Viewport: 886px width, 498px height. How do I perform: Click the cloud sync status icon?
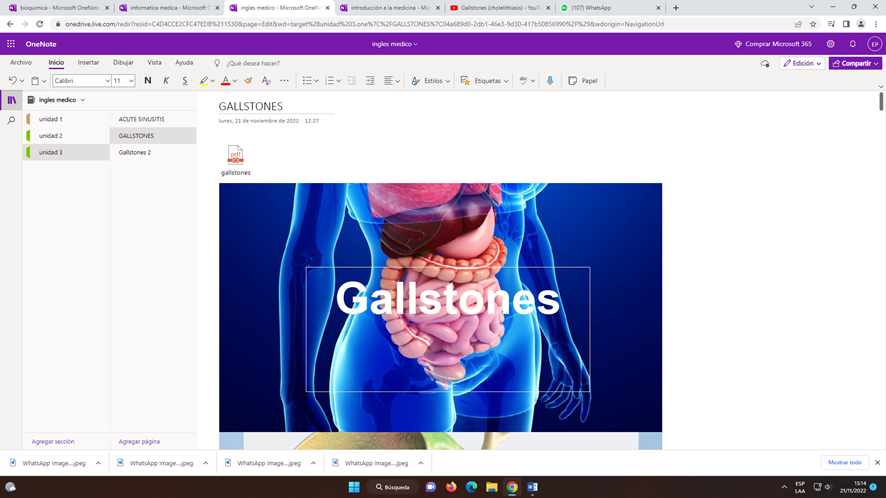pos(765,63)
